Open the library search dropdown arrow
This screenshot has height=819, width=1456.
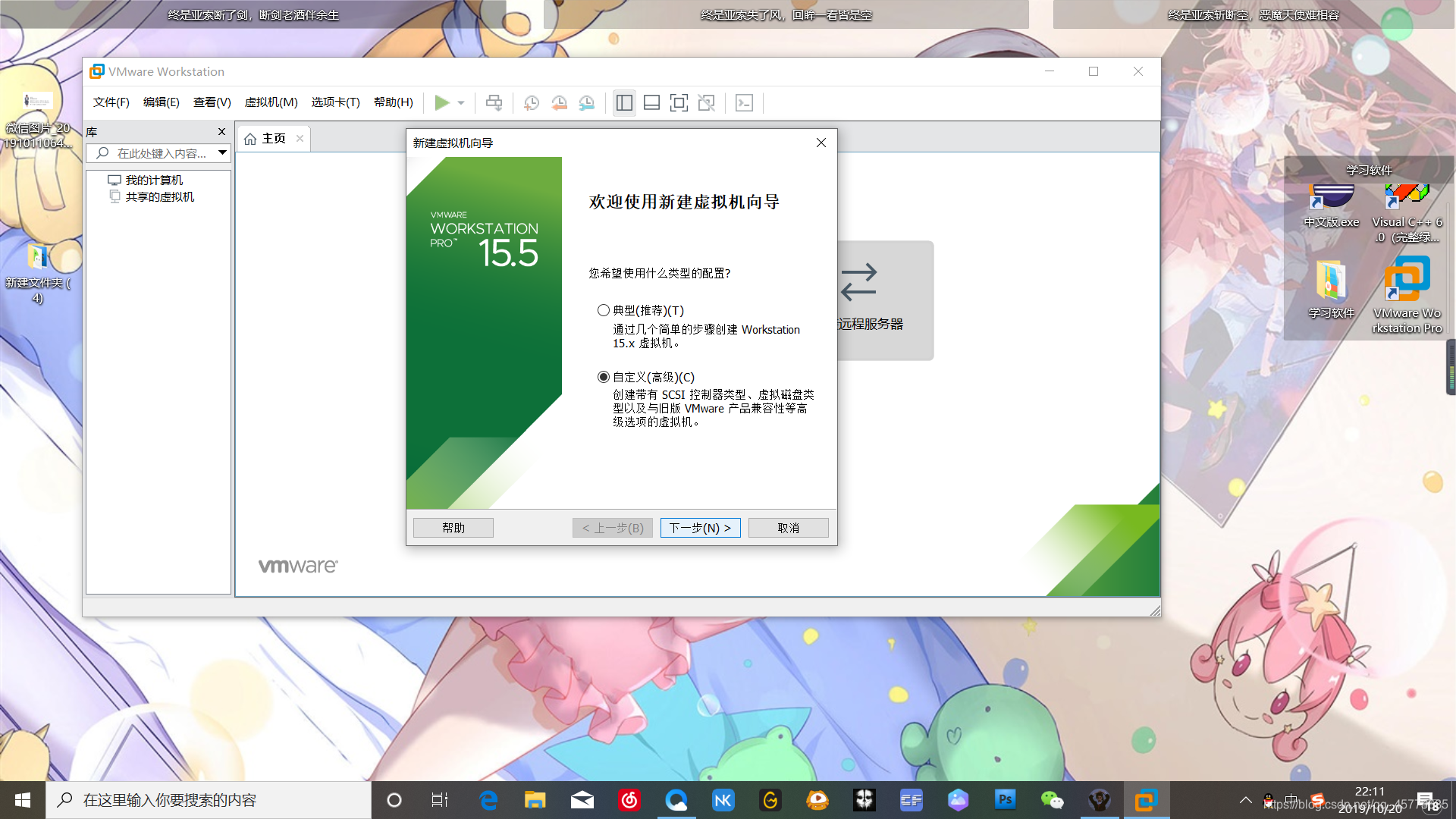tap(222, 153)
